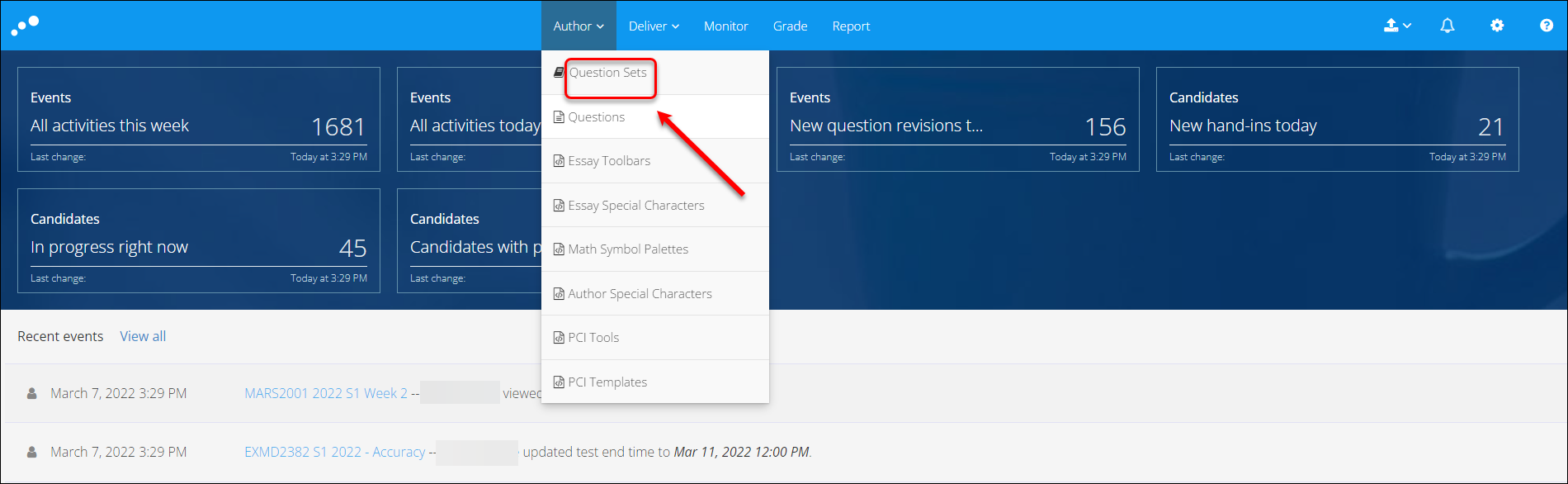Open the help question mark icon
This screenshot has height=484, width=1568.
click(x=1547, y=26)
